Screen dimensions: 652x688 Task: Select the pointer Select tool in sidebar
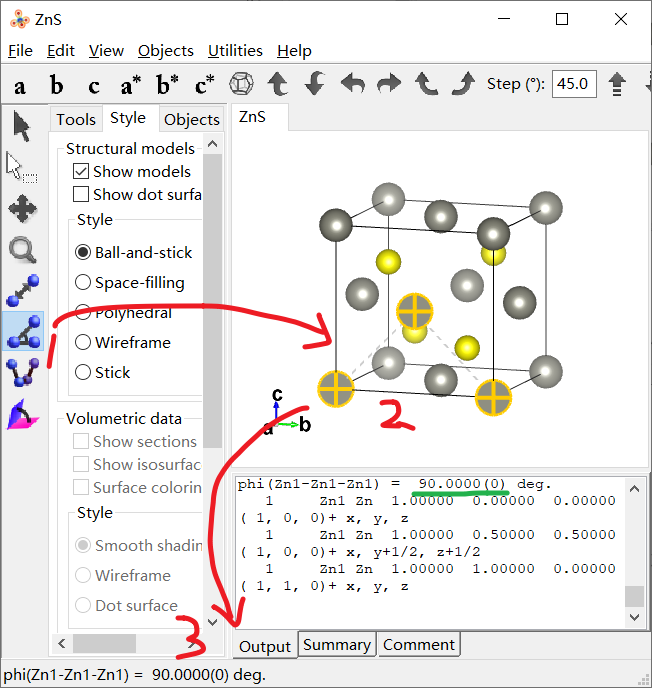[21, 127]
